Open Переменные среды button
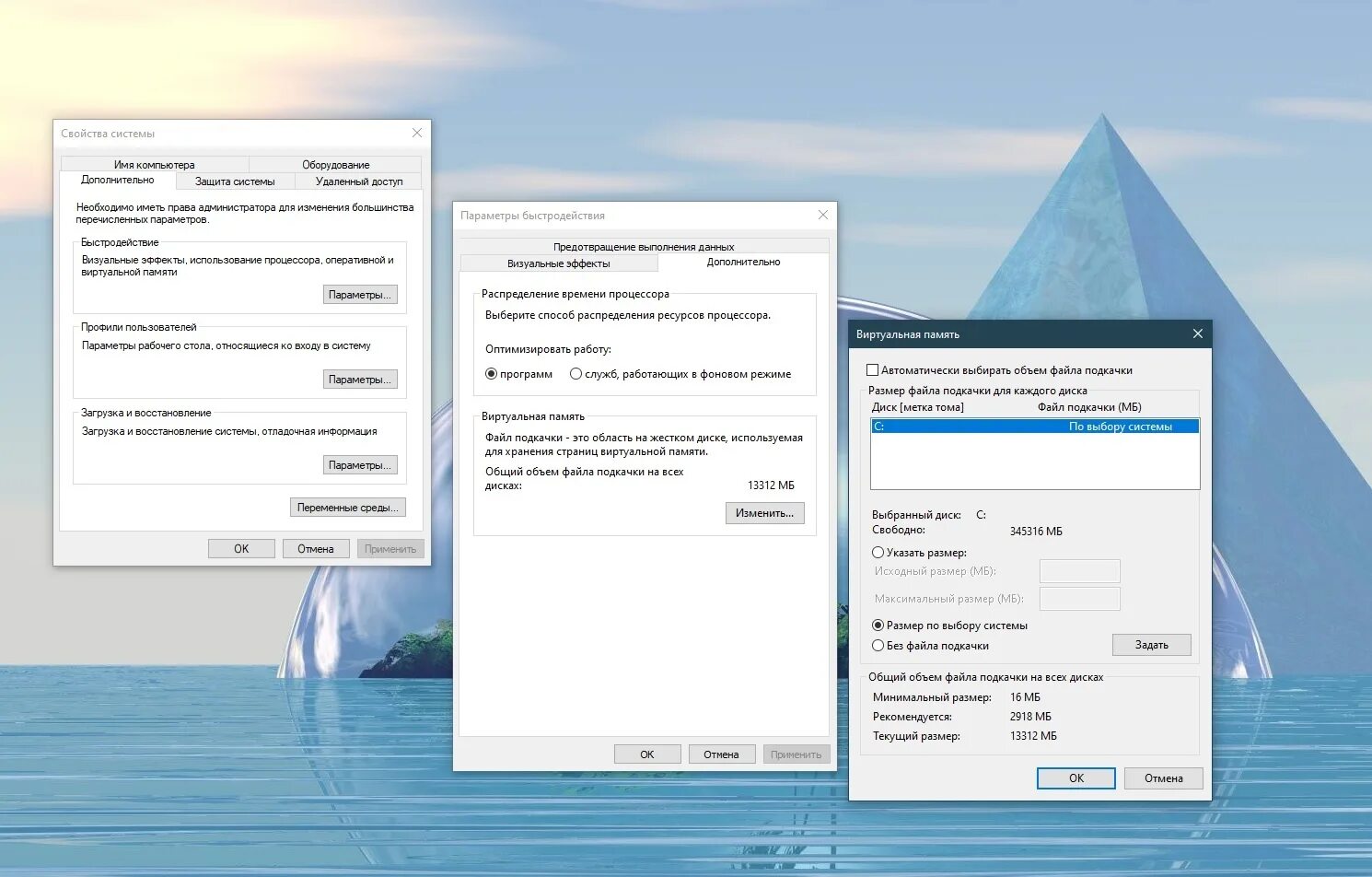 (x=348, y=508)
